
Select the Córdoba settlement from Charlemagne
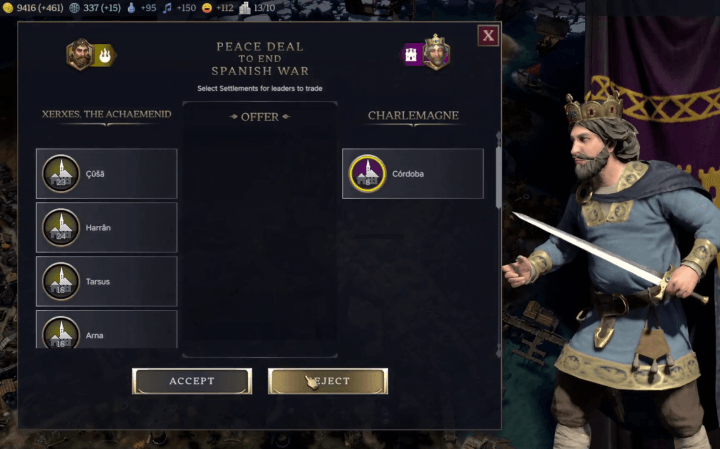pyautogui.click(x=413, y=174)
